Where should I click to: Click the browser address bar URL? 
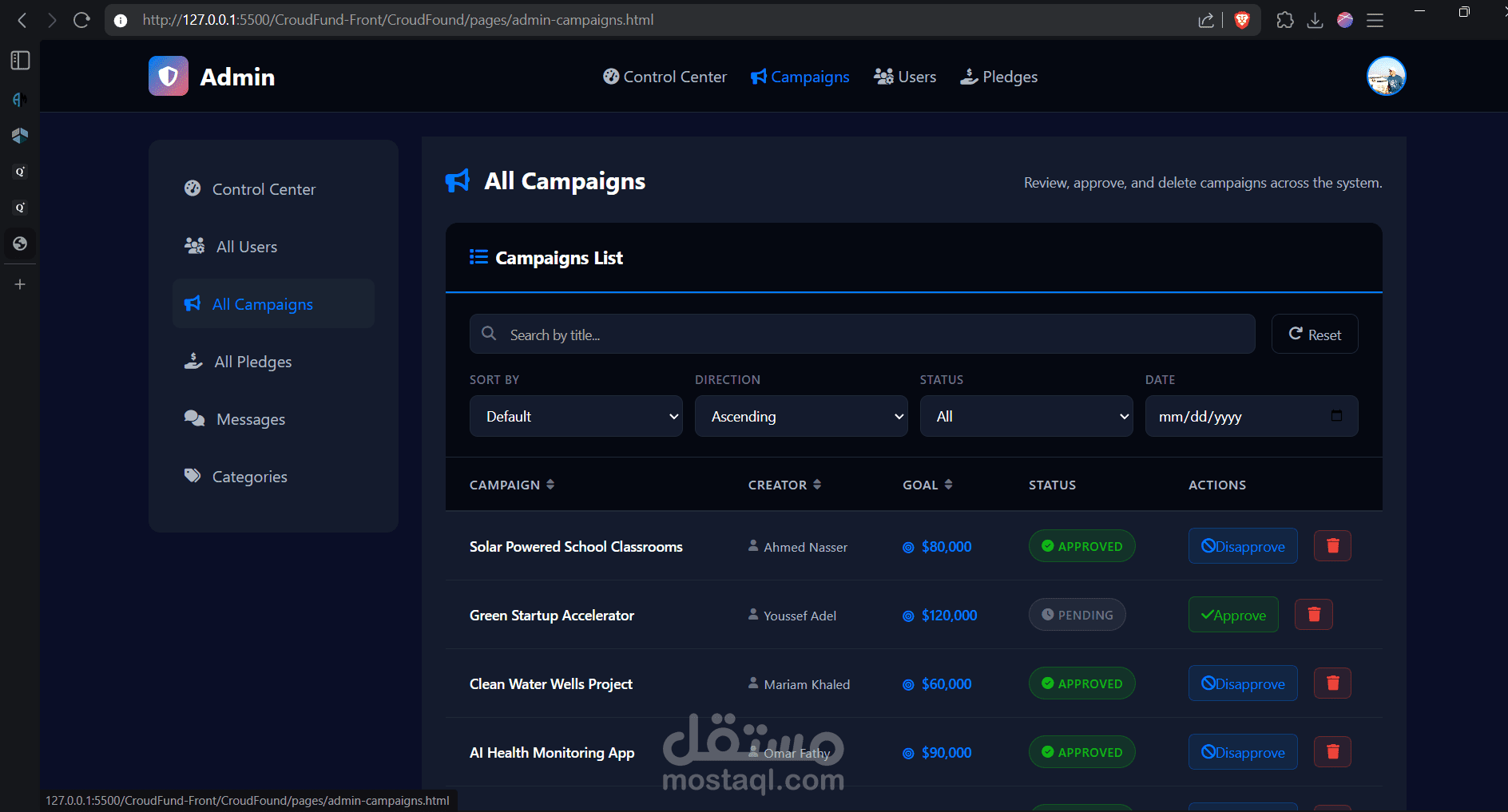pyautogui.click(x=398, y=20)
